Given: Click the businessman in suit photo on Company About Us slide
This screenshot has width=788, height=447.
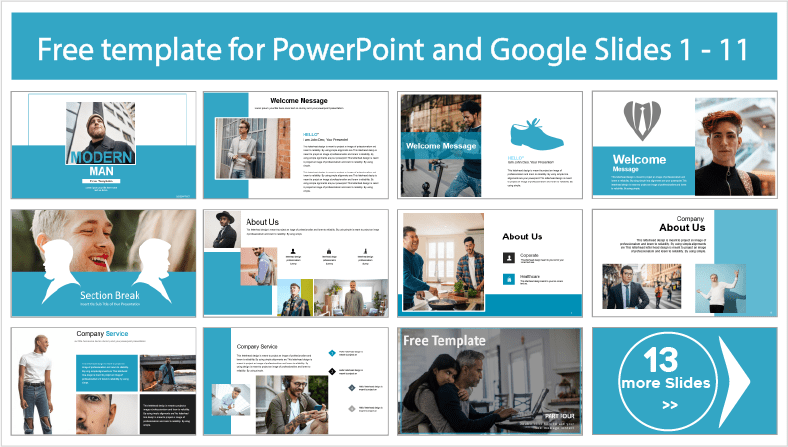Looking at the screenshot, I should (x=642, y=287).
